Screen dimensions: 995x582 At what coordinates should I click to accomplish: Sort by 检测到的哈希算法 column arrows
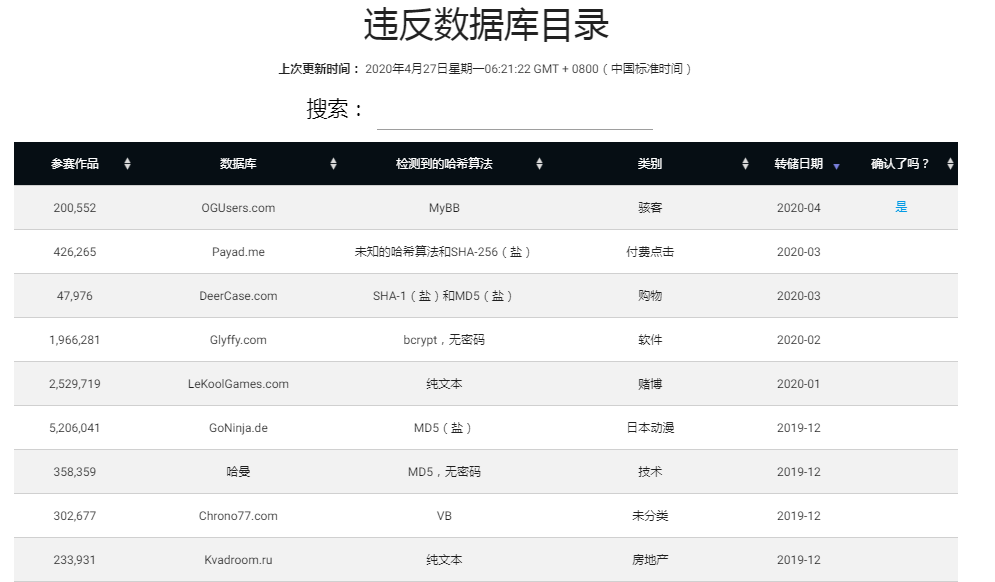pyautogui.click(x=539, y=164)
